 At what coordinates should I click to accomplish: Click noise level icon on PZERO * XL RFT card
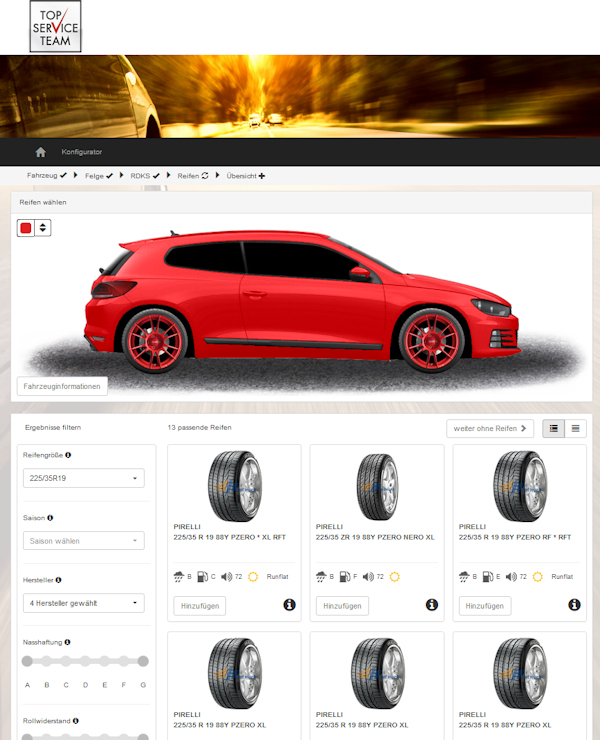coord(227,577)
